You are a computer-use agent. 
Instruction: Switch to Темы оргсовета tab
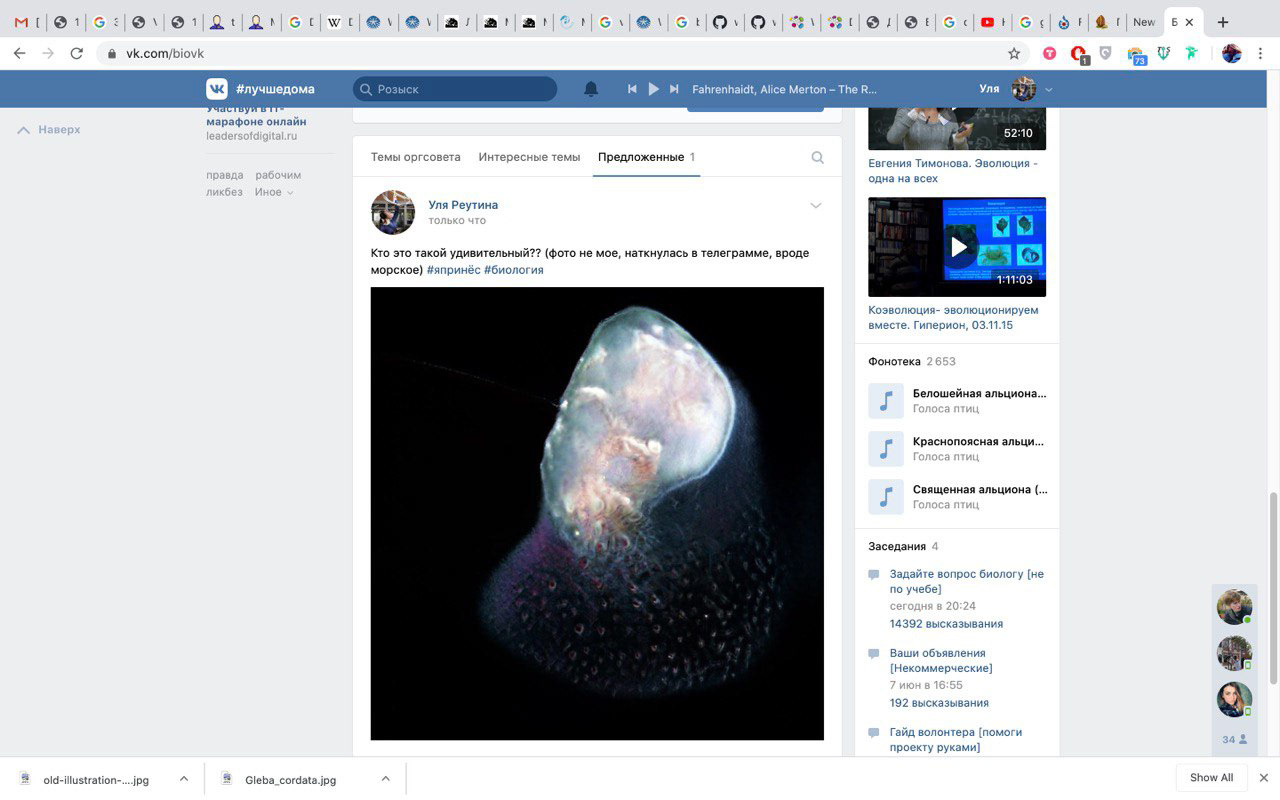click(415, 157)
